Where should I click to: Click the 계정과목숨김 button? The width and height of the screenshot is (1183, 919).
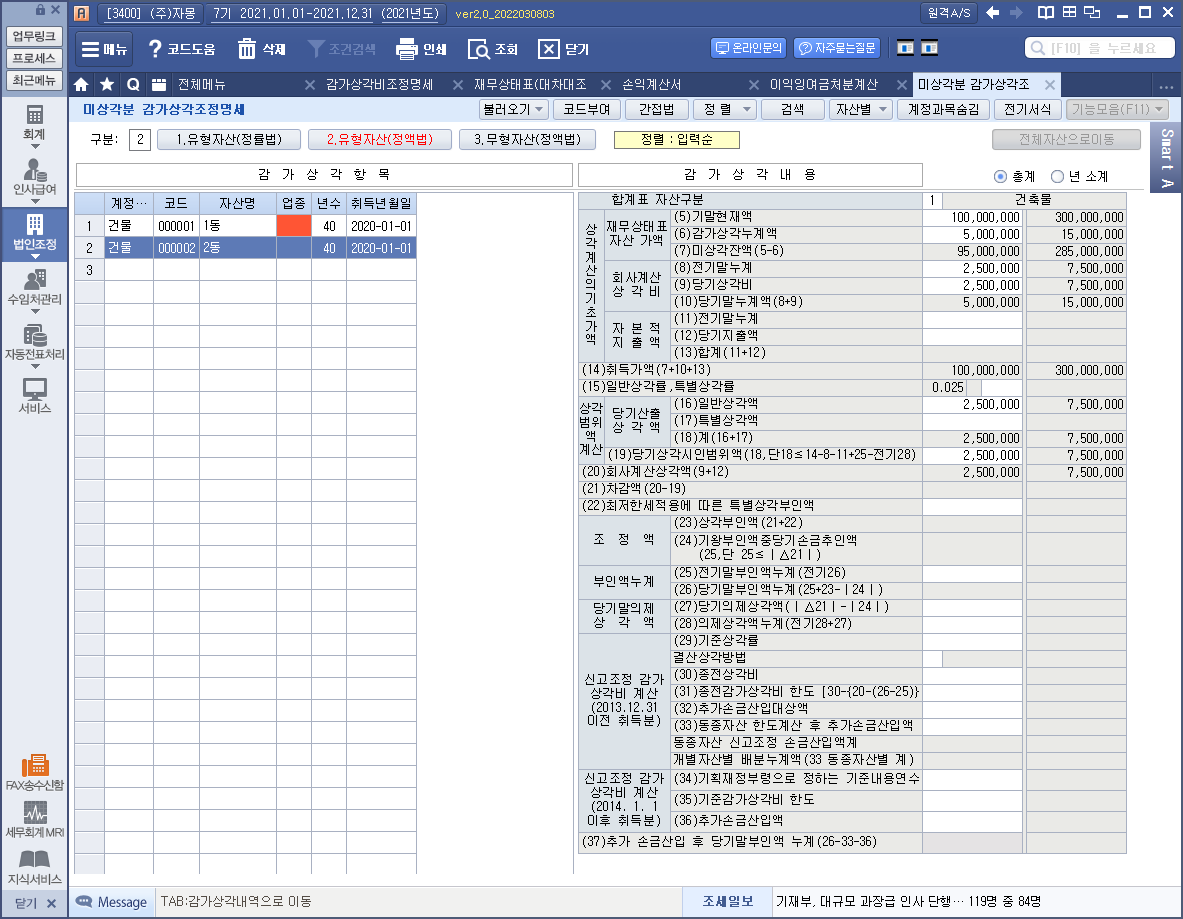click(x=944, y=109)
